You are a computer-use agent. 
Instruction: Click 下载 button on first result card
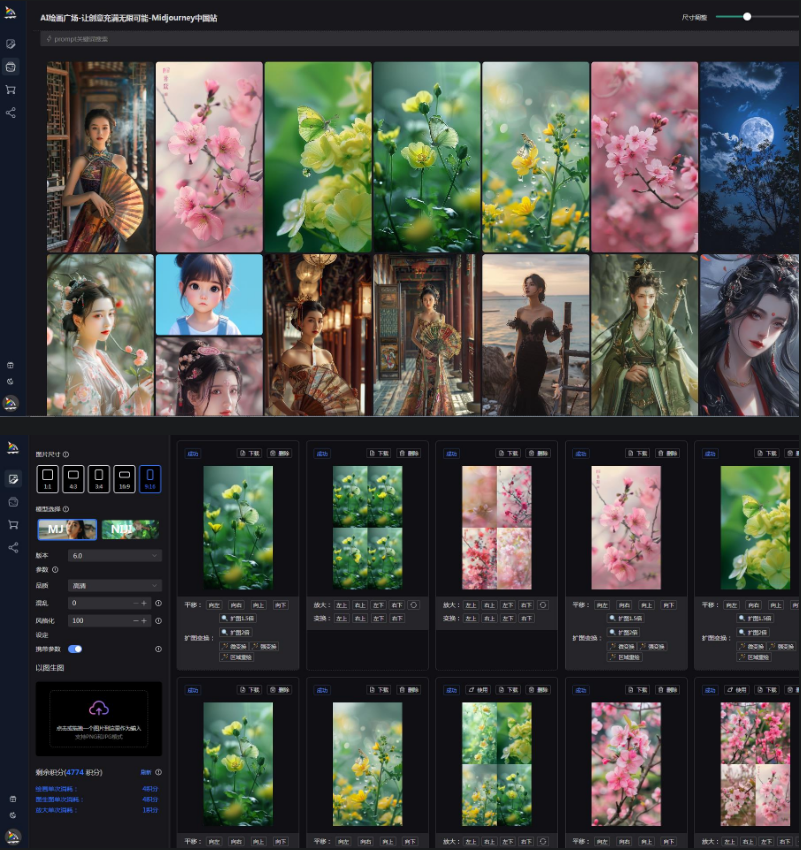(249, 453)
